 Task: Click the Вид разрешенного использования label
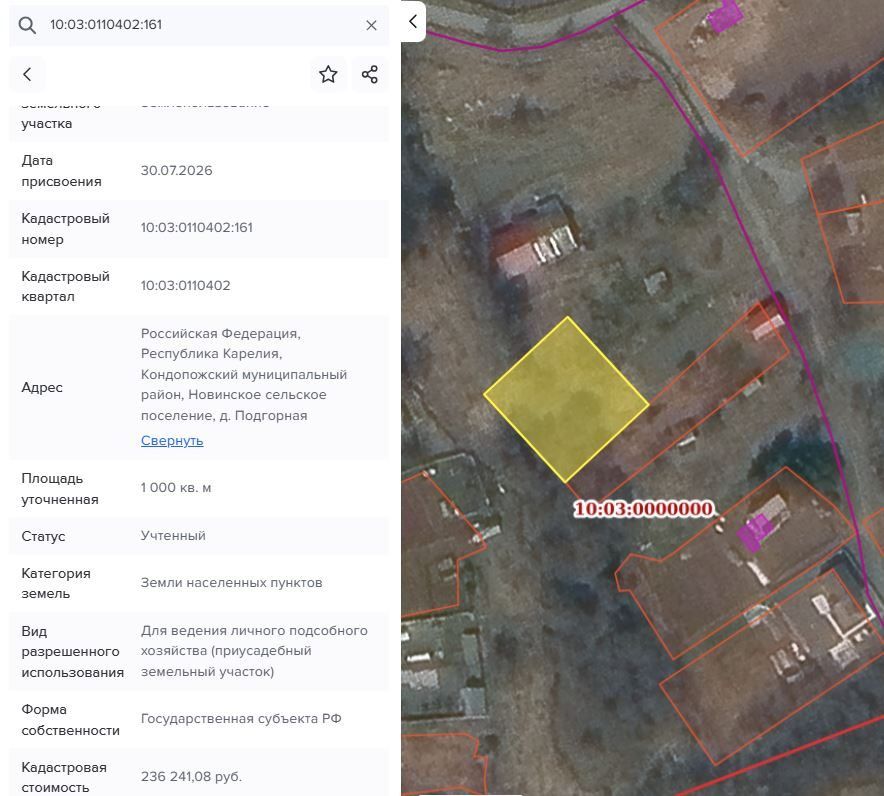(73, 652)
